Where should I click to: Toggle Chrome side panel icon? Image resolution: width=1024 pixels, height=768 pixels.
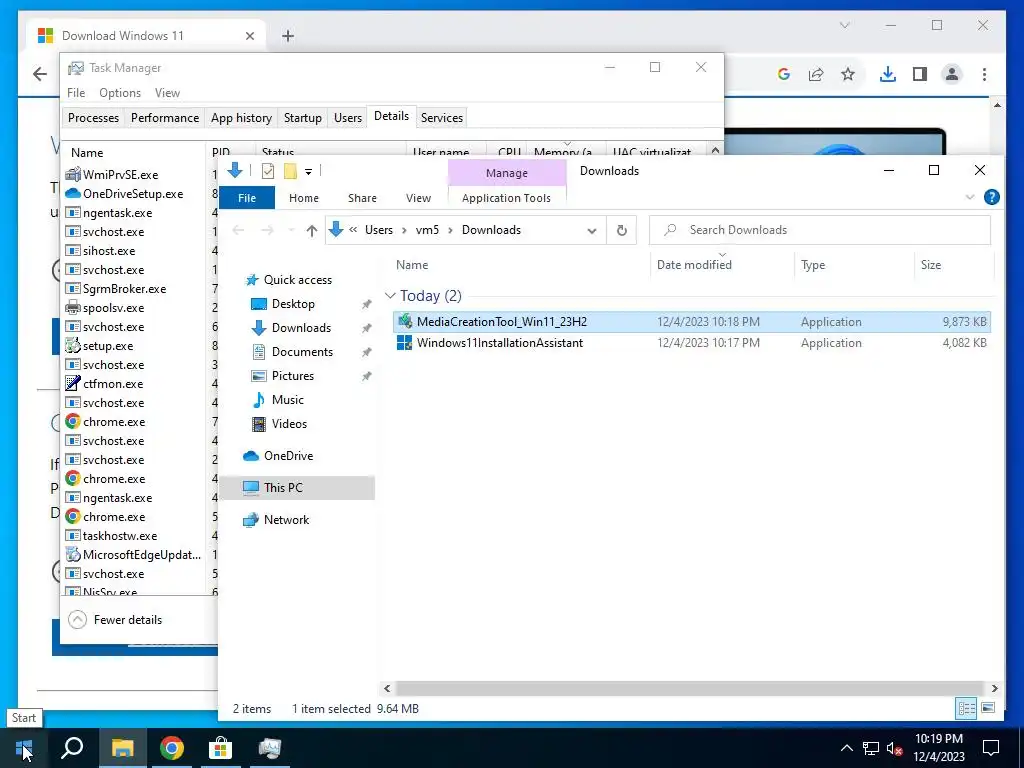coord(920,74)
